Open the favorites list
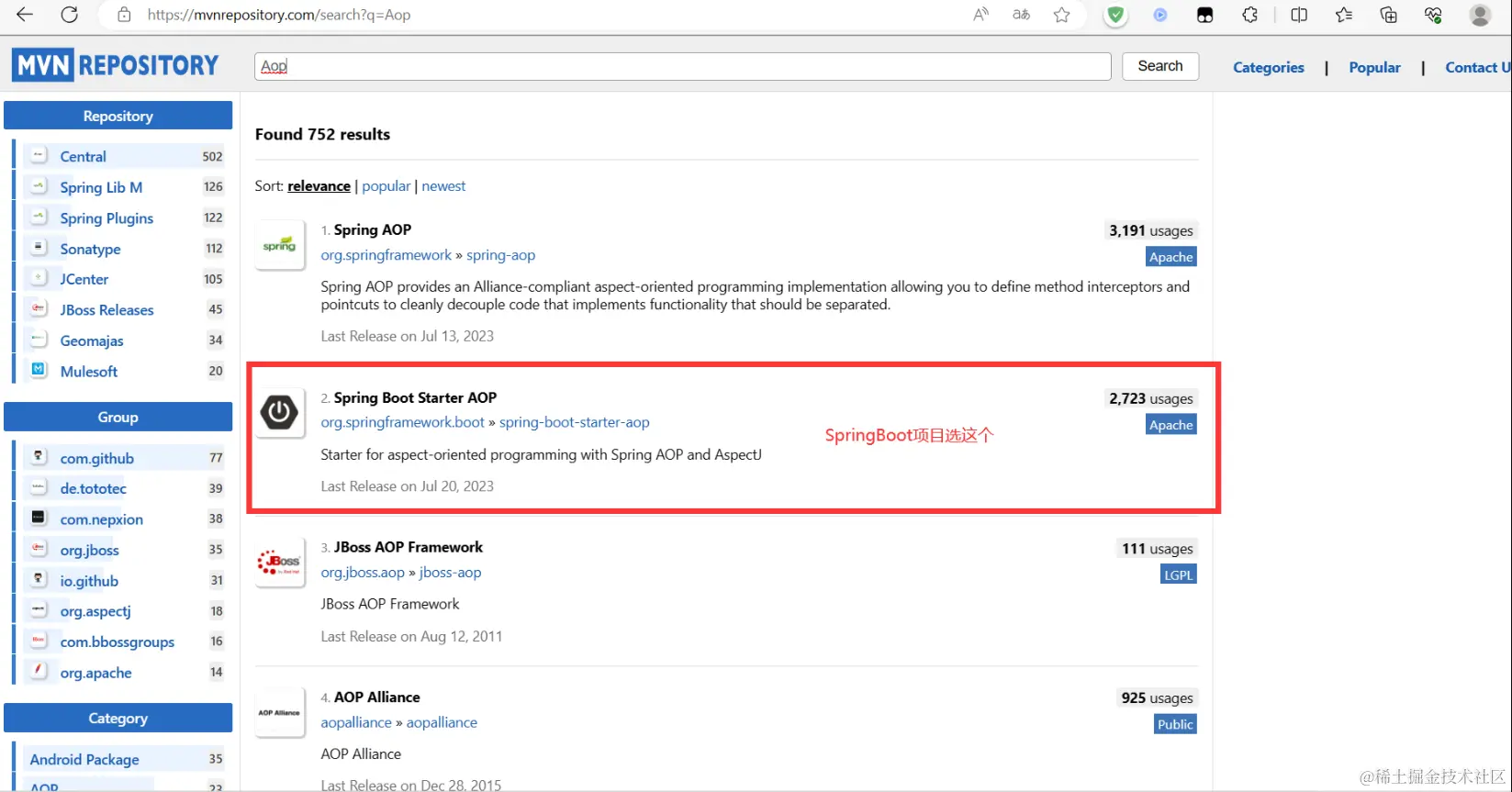Image resolution: width=1512 pixels, height=792 pixels. [x=1344, y=15]
